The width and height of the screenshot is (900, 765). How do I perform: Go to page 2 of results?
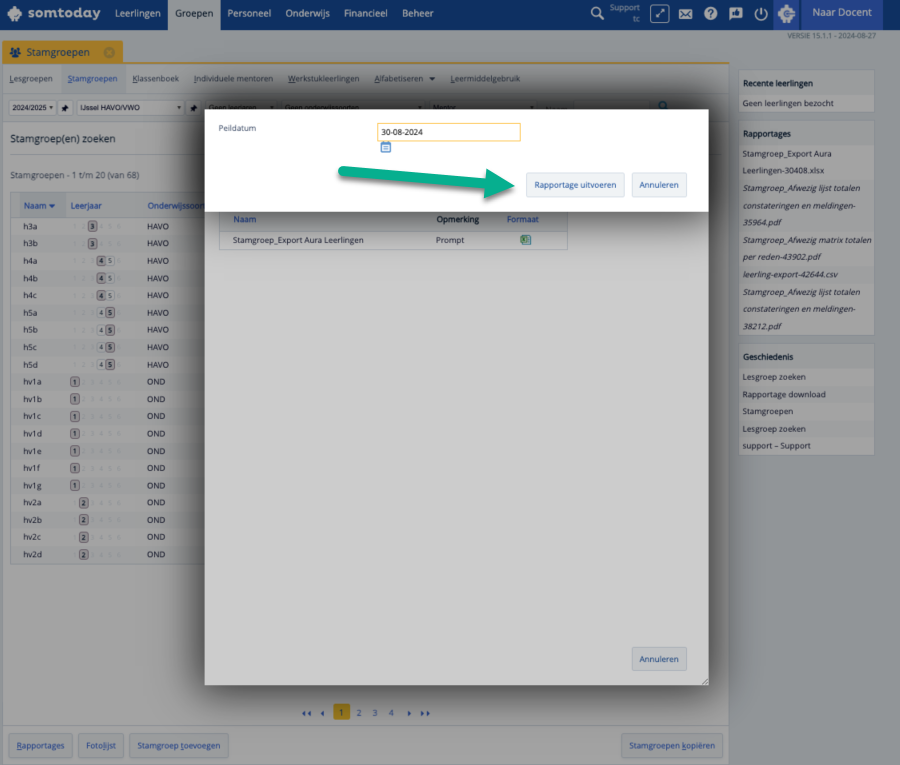coord(358,712)
